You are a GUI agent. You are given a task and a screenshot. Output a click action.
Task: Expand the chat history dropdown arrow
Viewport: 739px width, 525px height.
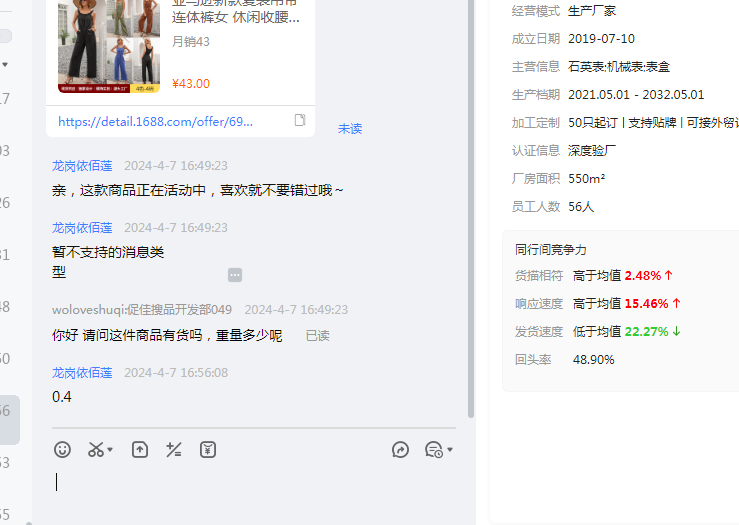coord(450,450)
